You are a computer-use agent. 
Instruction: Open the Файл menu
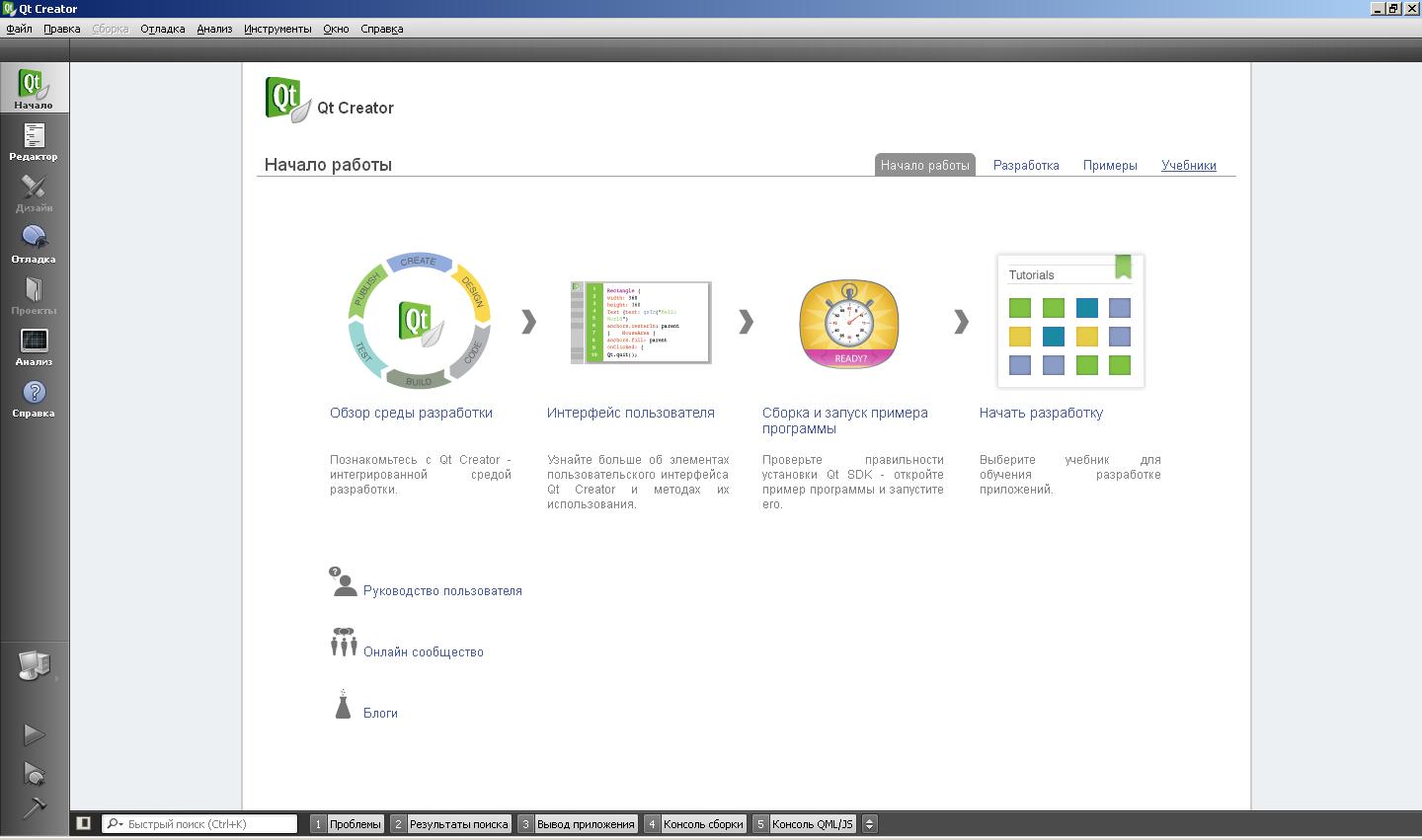coord(19,29)
